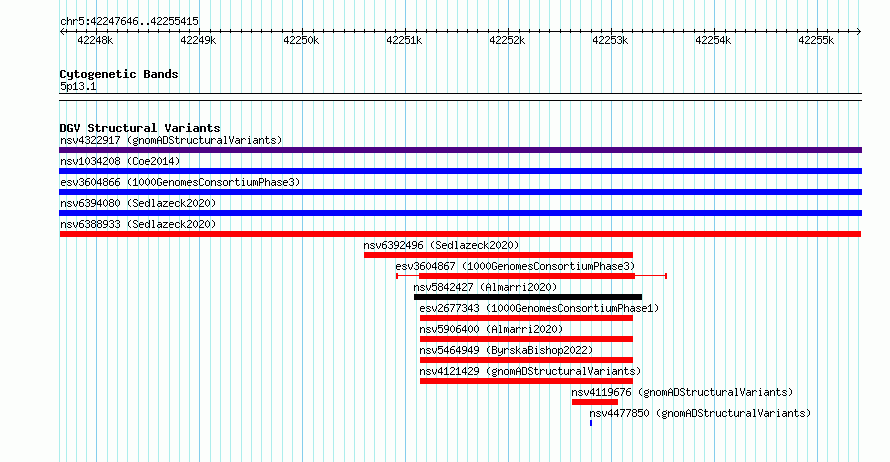Click the chr5:42247646..42255415 region label
The image size is (890, 462).
click(x=129, y=22)
